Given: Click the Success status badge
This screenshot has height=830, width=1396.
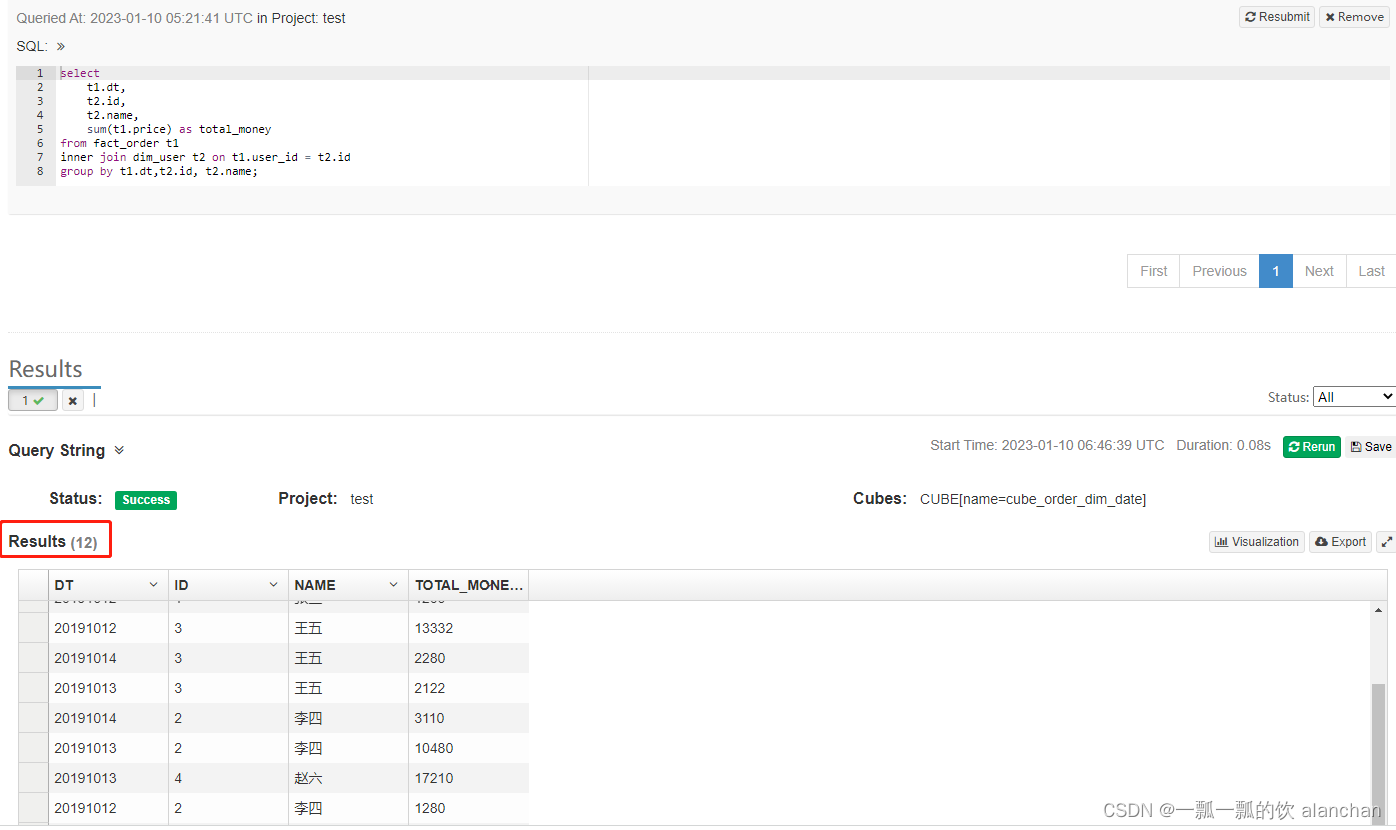Looking at the screenshot, I should (x=146, y=500).
